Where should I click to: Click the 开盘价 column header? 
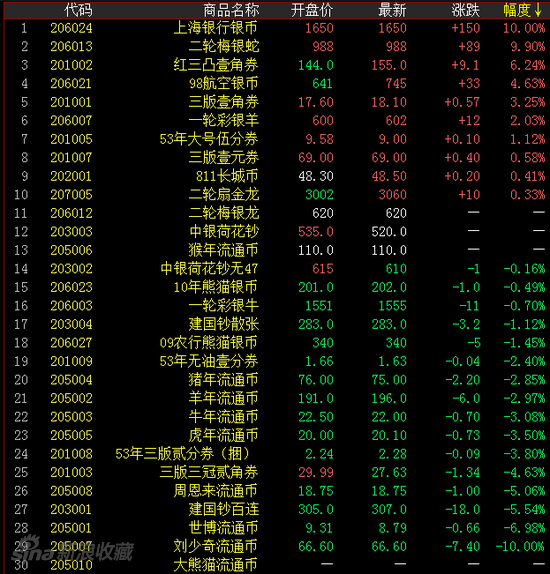312,10
